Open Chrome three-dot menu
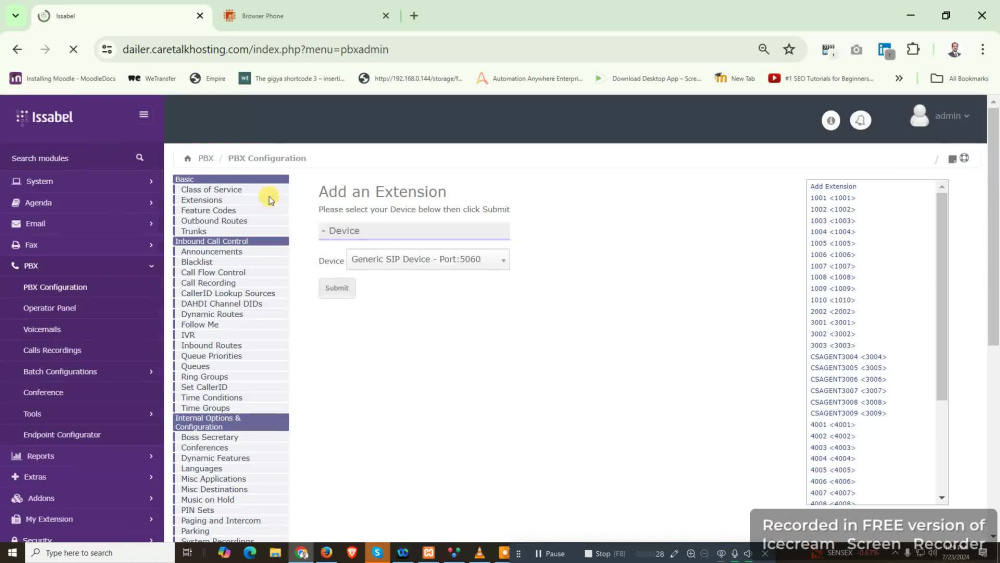 (982, 49)
